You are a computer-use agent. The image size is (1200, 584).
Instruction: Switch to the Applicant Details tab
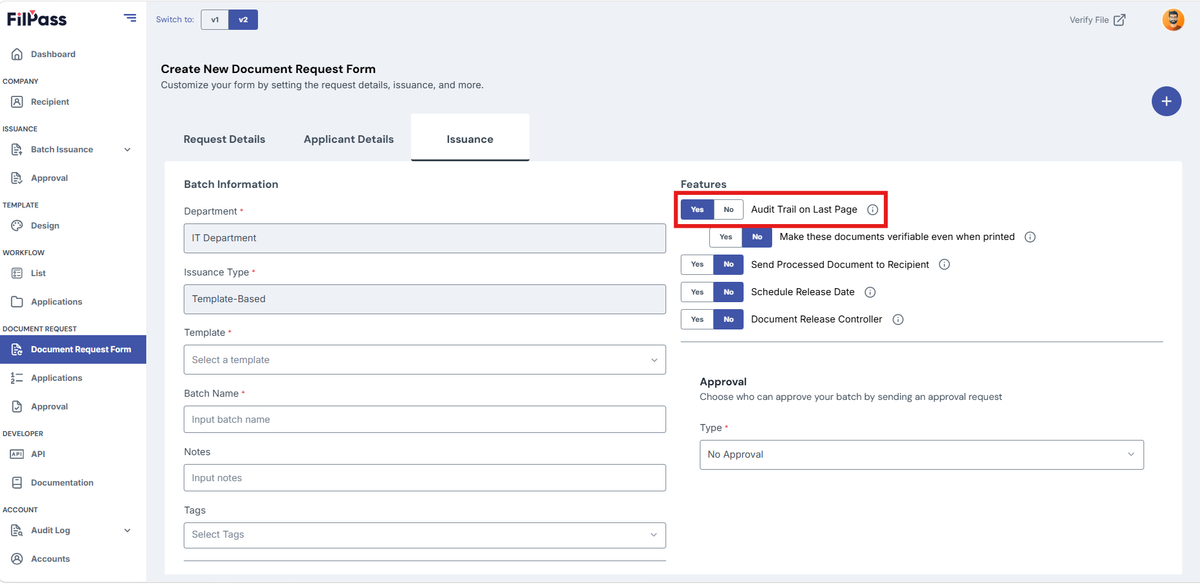349,139
